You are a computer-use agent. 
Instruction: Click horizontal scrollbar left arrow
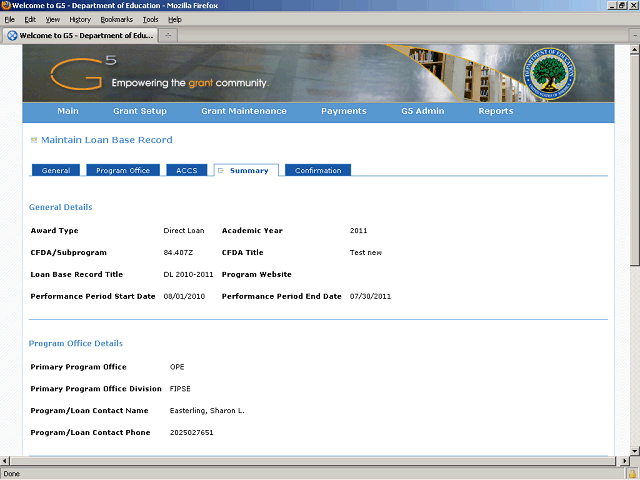point(4,461)
